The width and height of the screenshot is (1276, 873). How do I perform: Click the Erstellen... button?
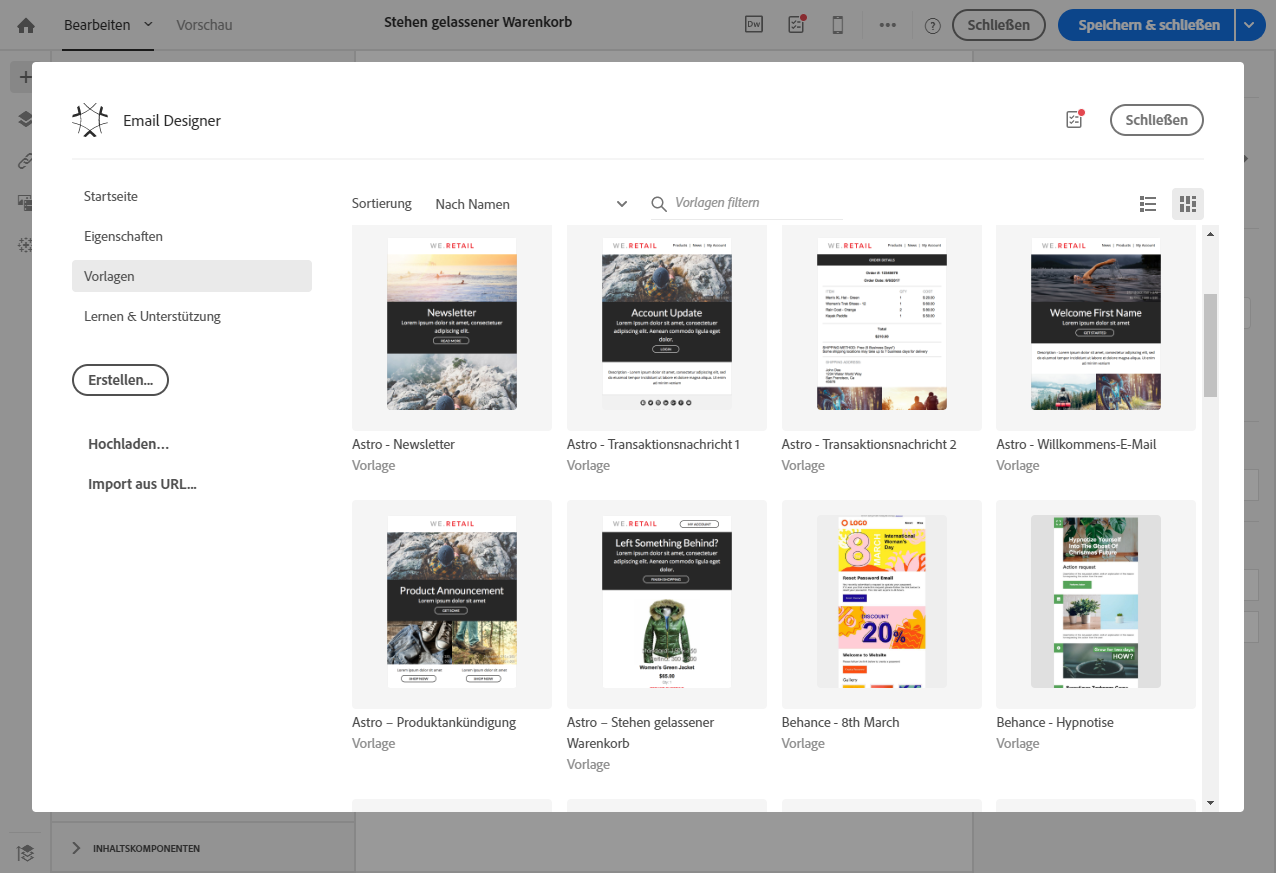click(120, 380)
